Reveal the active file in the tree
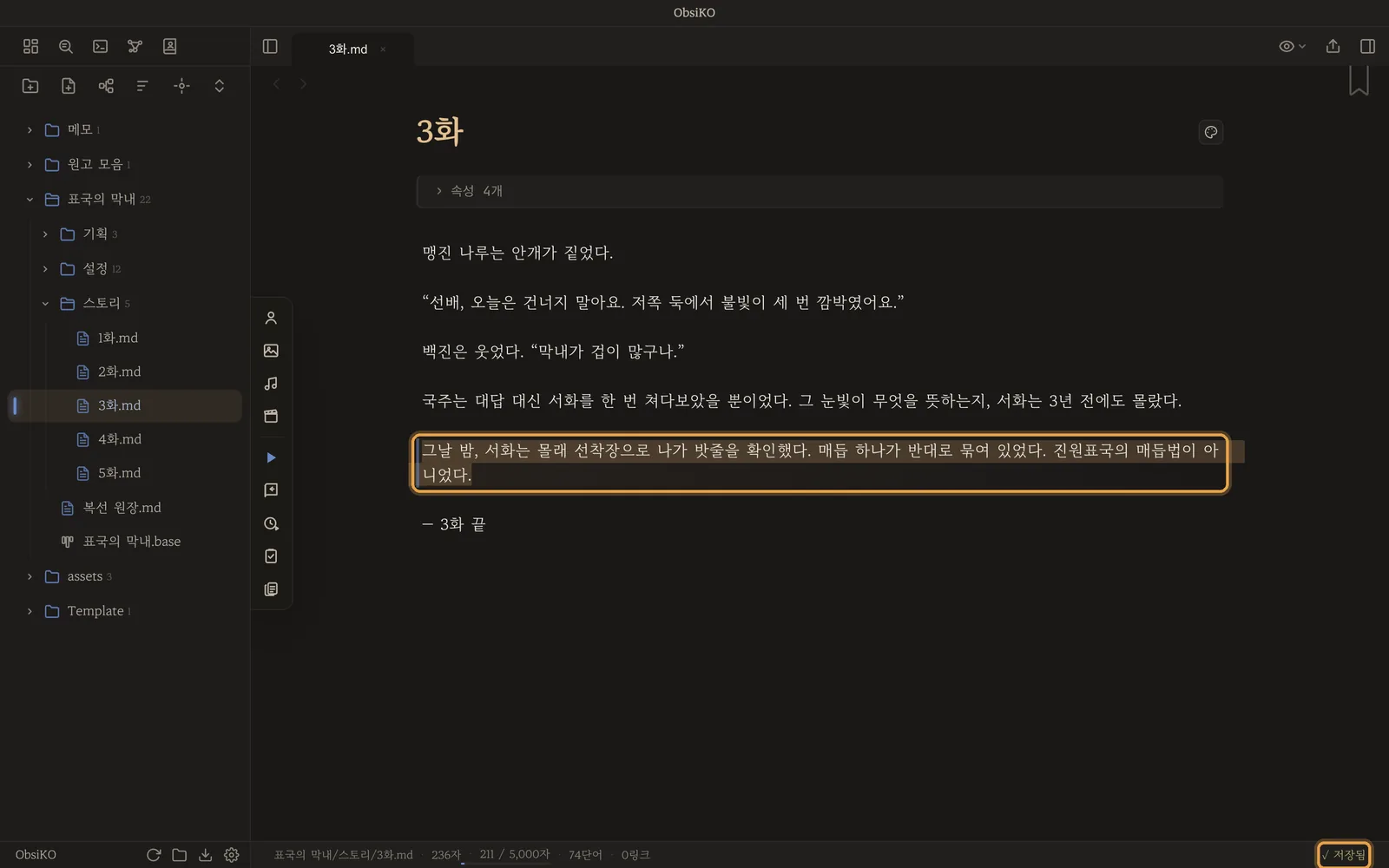 (181, 85)
